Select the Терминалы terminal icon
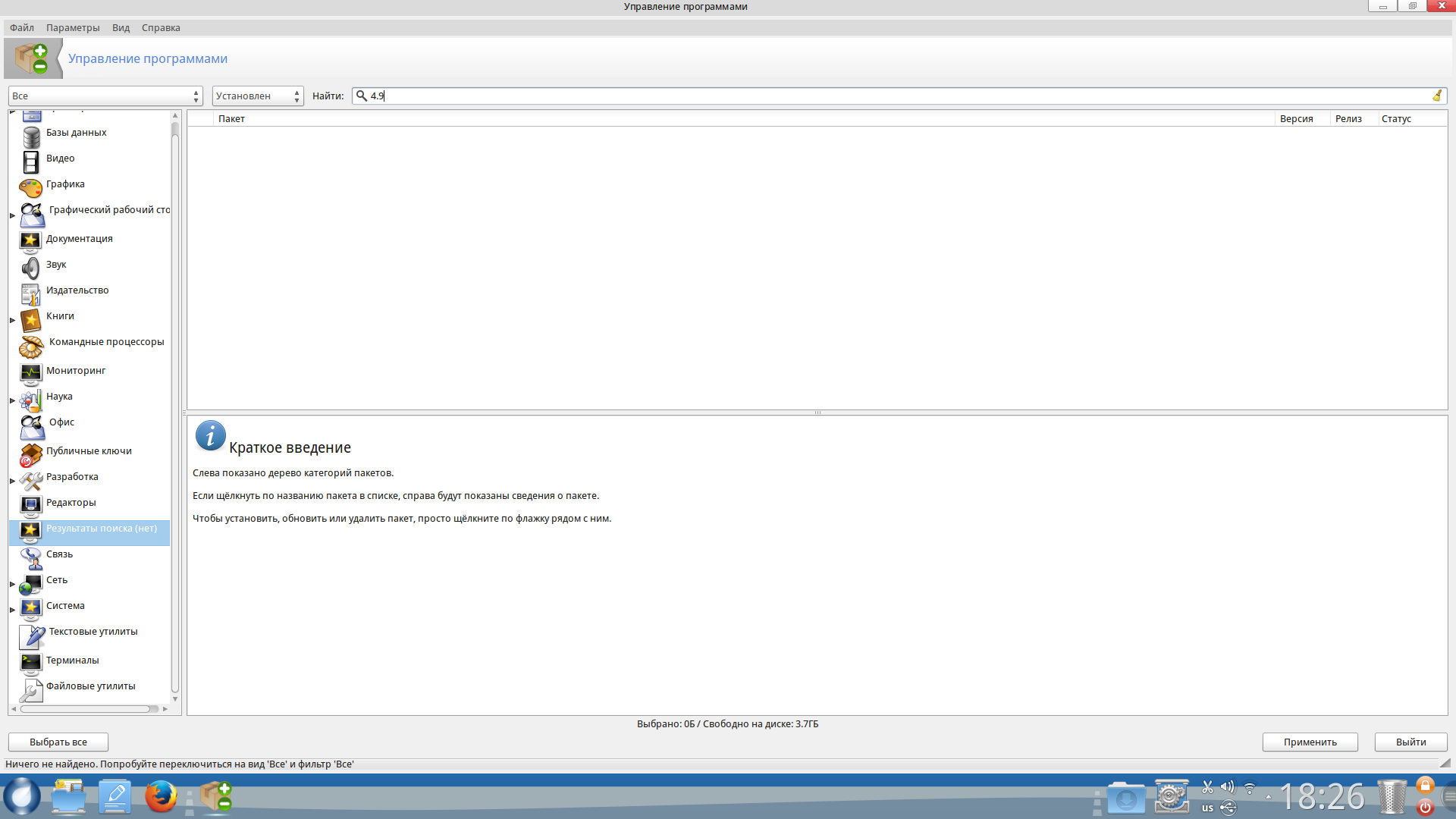 31,664
